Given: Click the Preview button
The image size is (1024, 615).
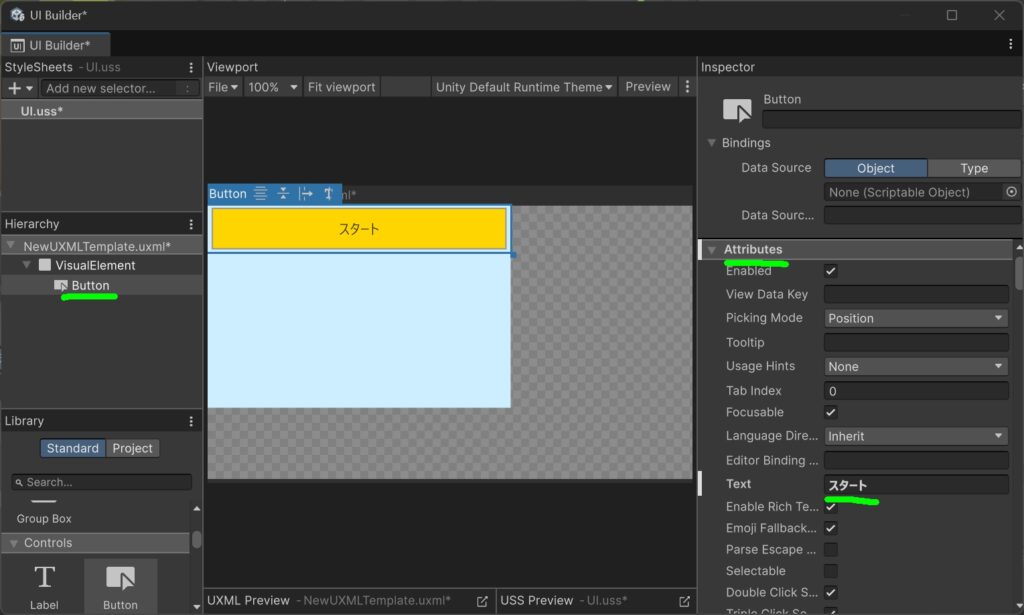Looking at the screenshot, I should pos(648,87).
